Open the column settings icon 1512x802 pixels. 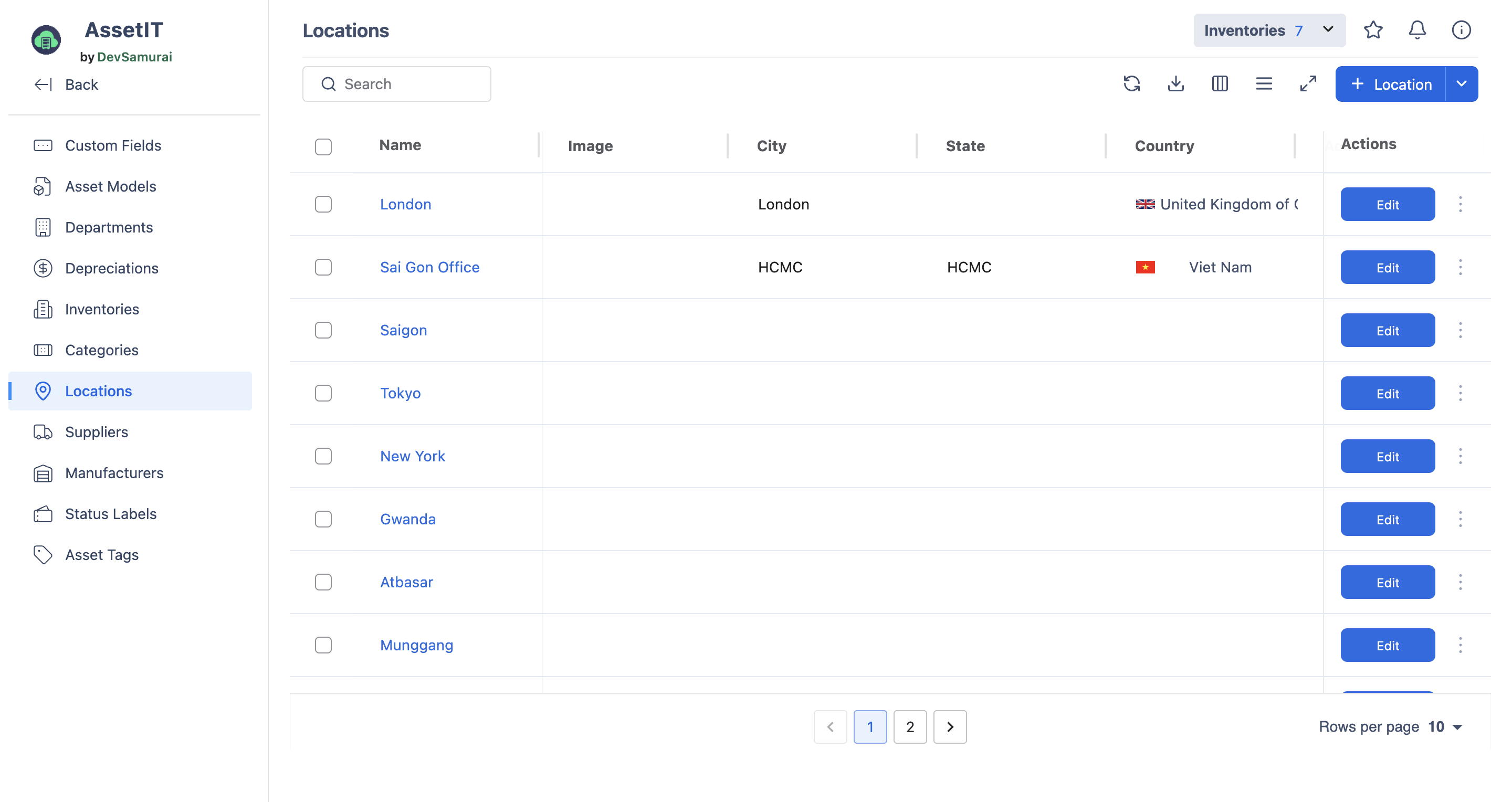(x=1220, y=84)
